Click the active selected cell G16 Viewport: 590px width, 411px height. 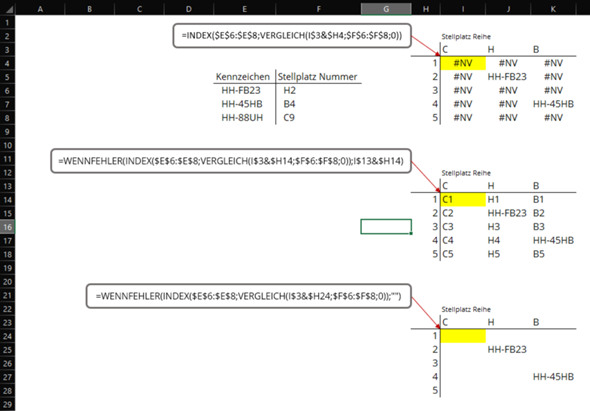pos(386,227)
